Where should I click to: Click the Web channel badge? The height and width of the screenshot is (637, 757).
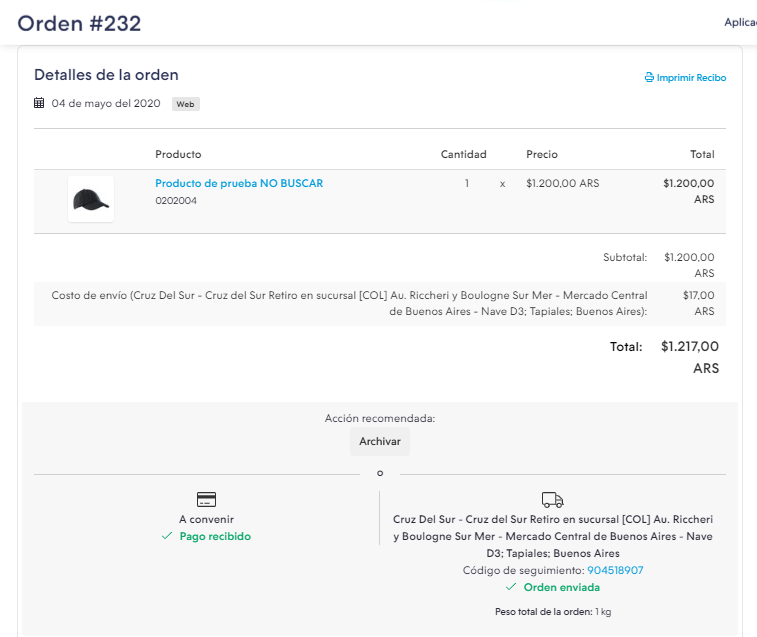coord(185,104)
